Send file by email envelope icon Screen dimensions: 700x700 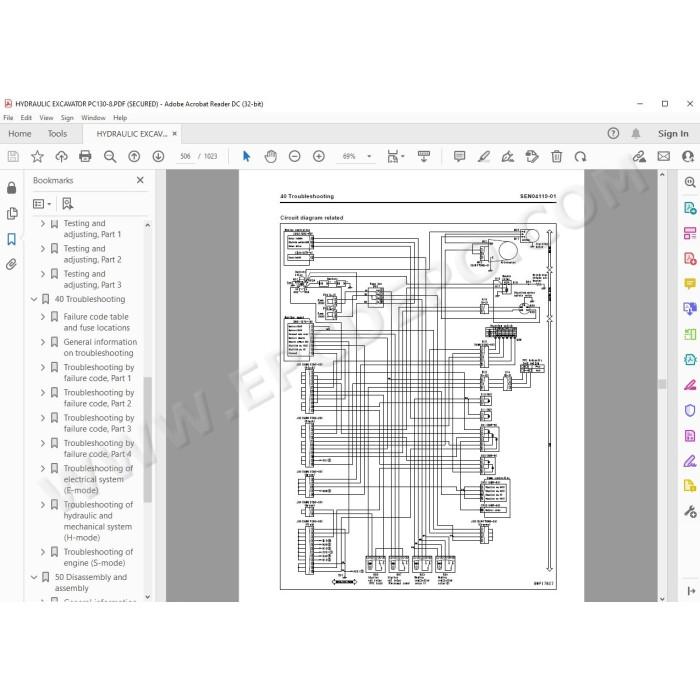[x=664, y=156]
